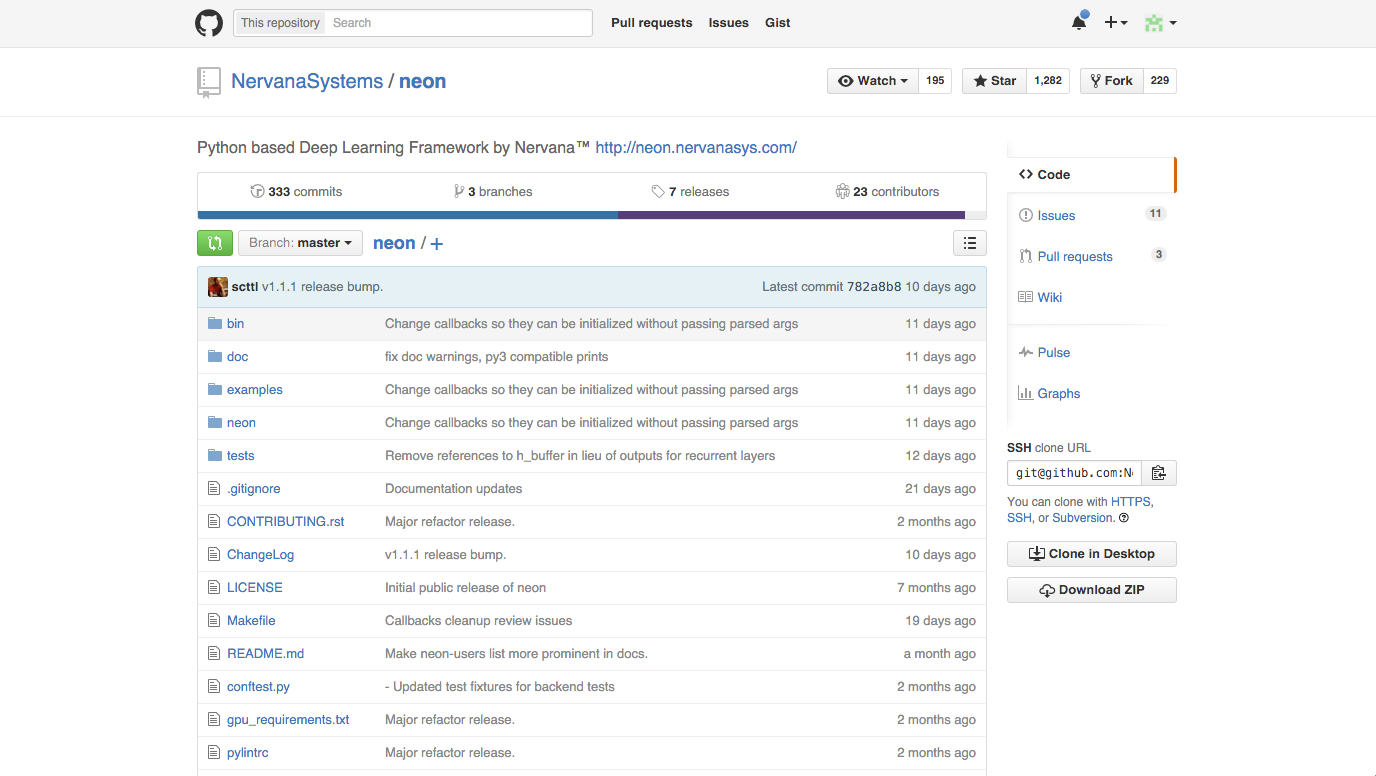Open gpu_requirements.txt file
Image resolution: width=1376 pixels, height=776 pixels.
click(288, 720)
